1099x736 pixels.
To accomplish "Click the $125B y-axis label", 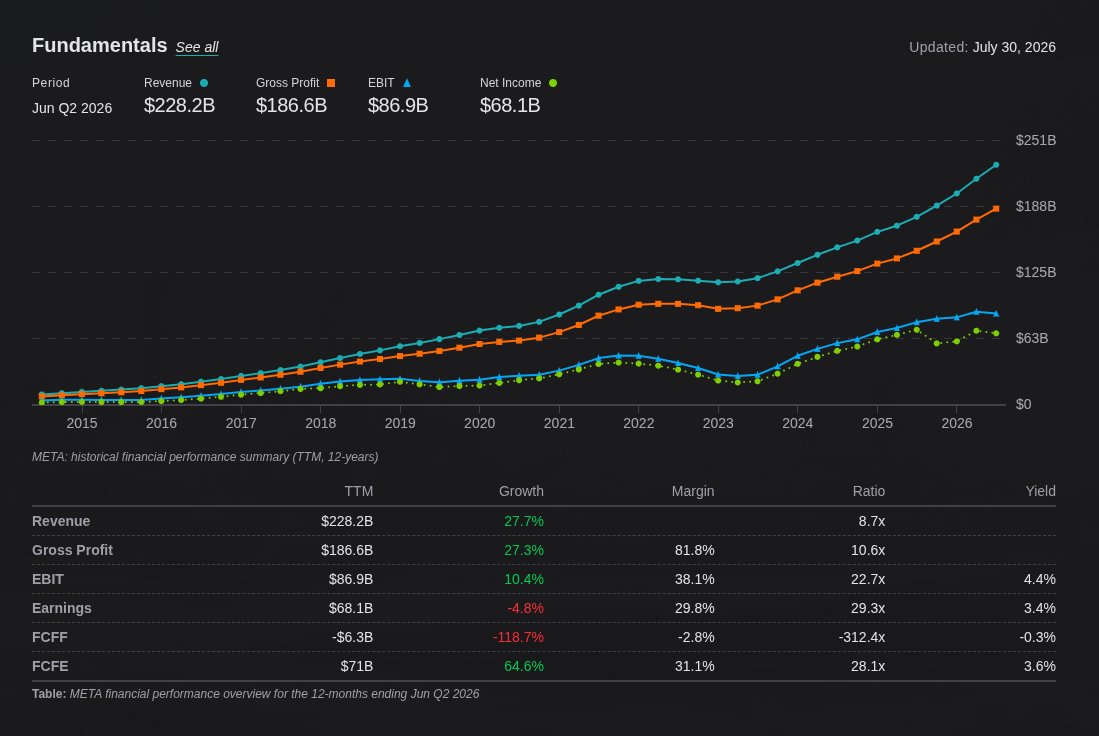I will click(1036, 272).
